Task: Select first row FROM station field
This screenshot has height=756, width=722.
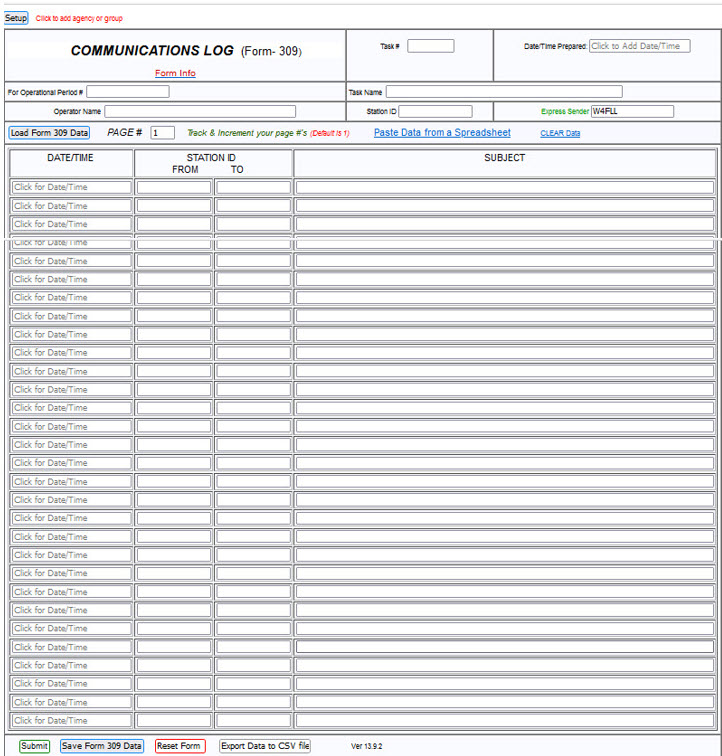Action: pyautogui.click(x=174, y=187)
